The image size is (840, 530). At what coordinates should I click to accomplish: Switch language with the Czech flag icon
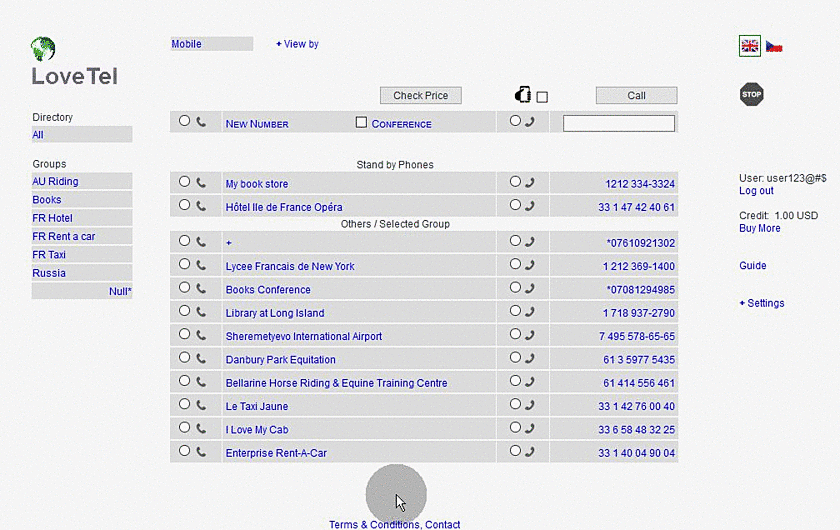[x=774, y=46]
